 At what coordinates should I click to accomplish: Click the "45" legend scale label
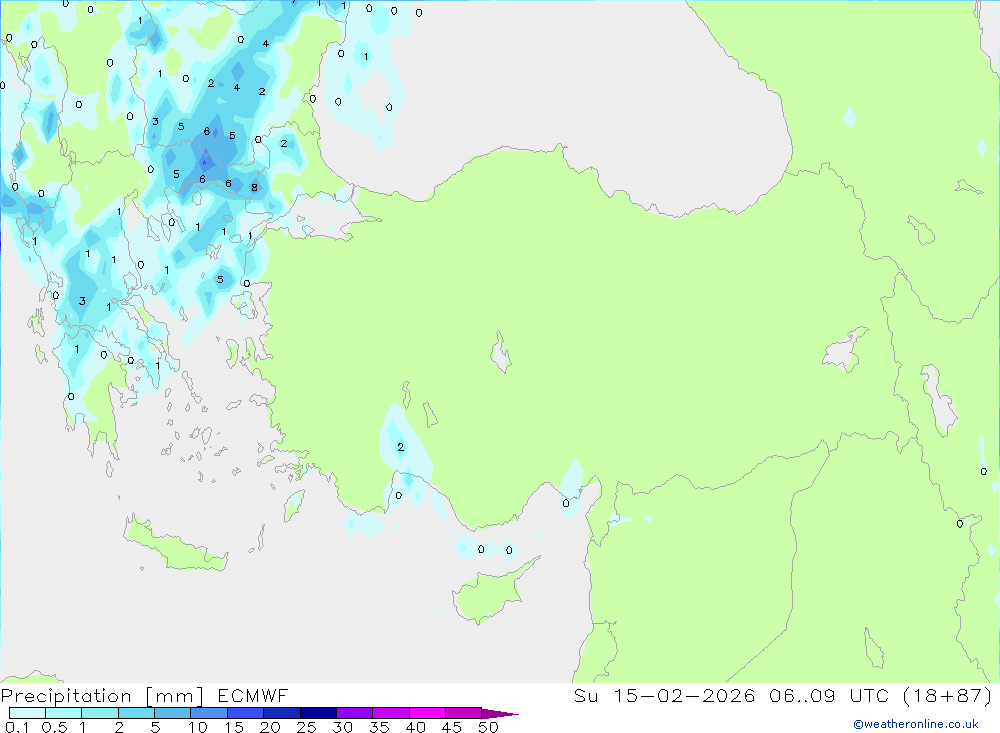click(x=452, y=727)
